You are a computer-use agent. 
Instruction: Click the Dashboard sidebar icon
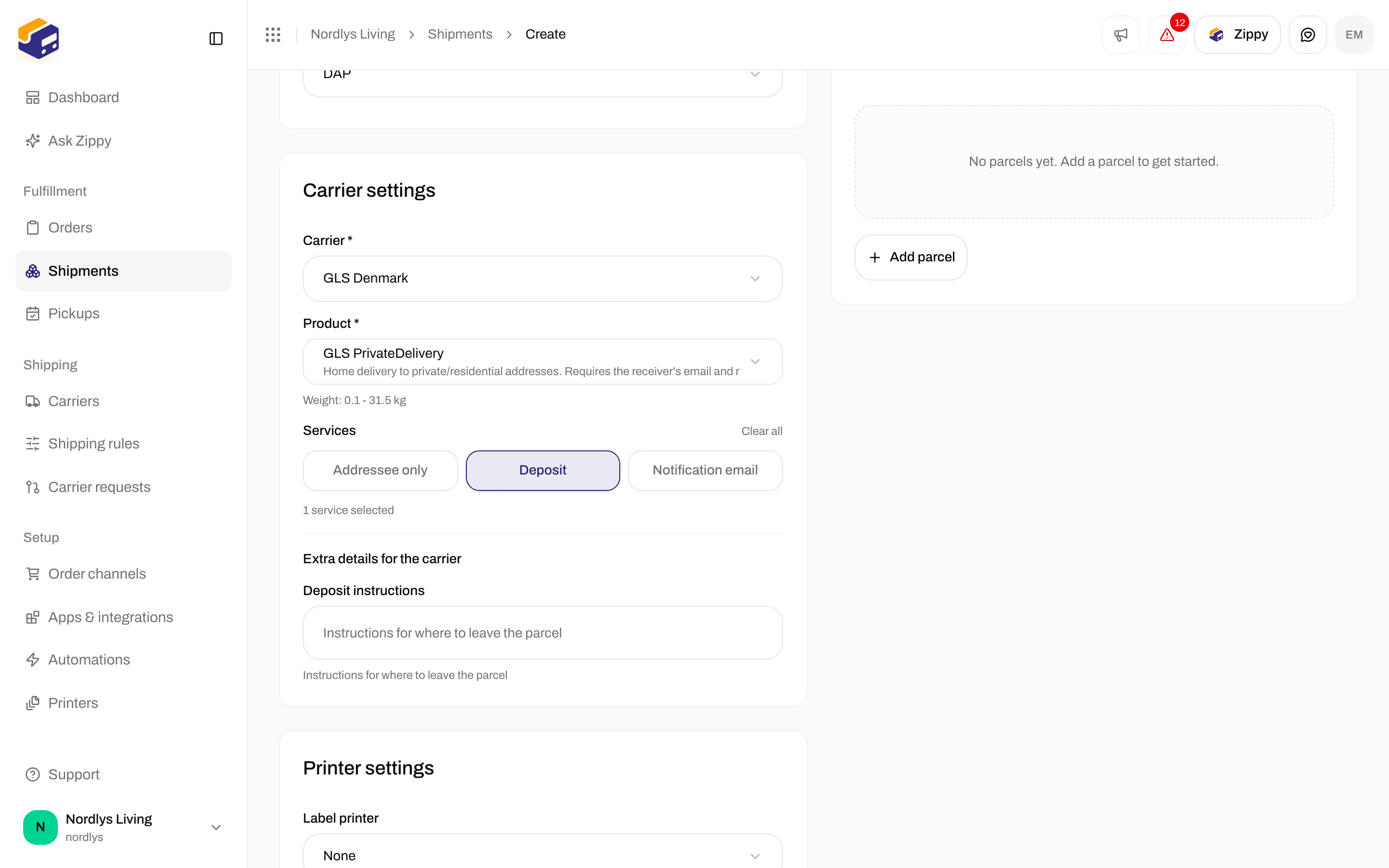(x=33, y=97)
